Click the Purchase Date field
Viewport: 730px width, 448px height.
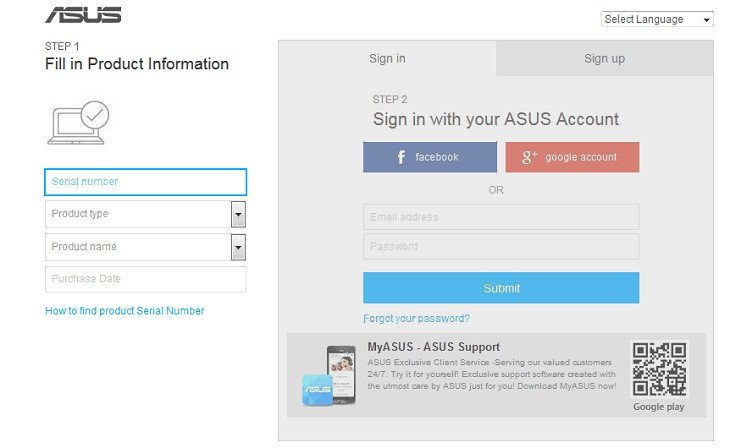click(145, 279)
